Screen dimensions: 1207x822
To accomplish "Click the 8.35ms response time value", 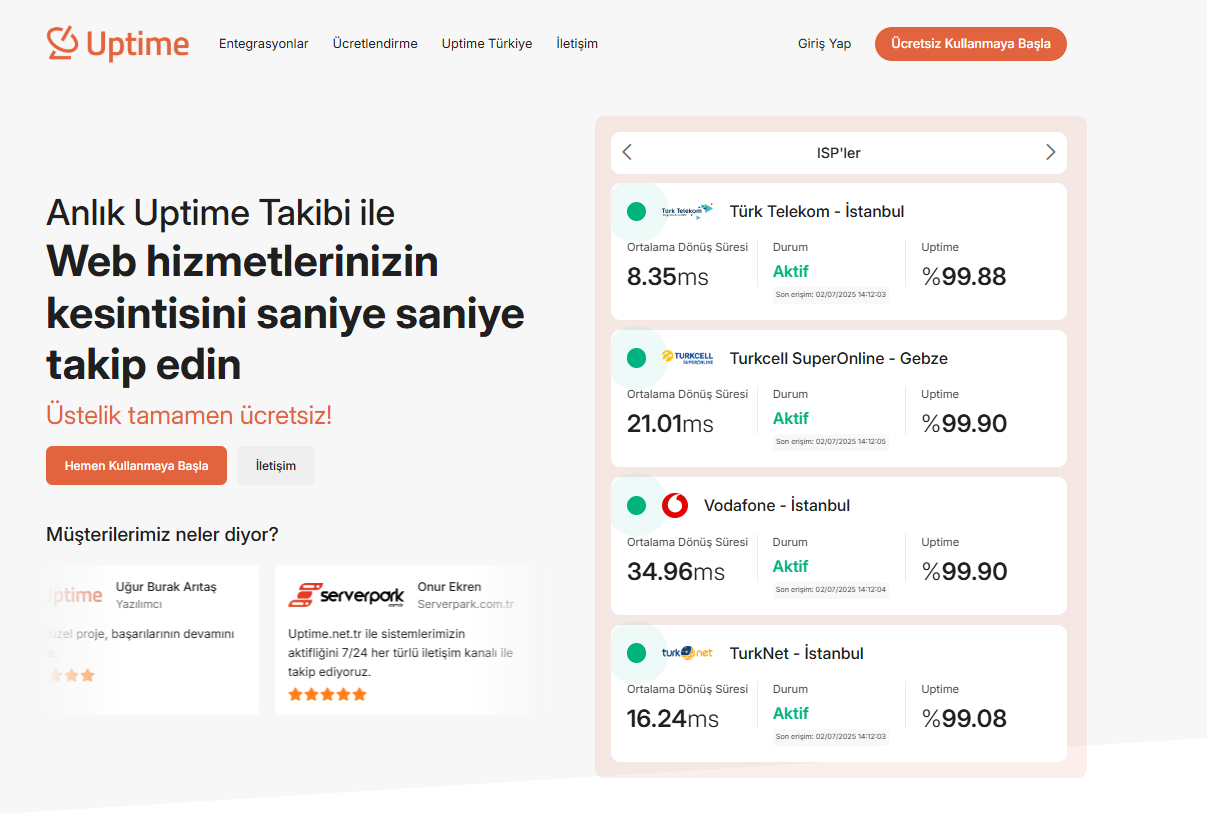I will pyautogui.click(x=668, y=277).
